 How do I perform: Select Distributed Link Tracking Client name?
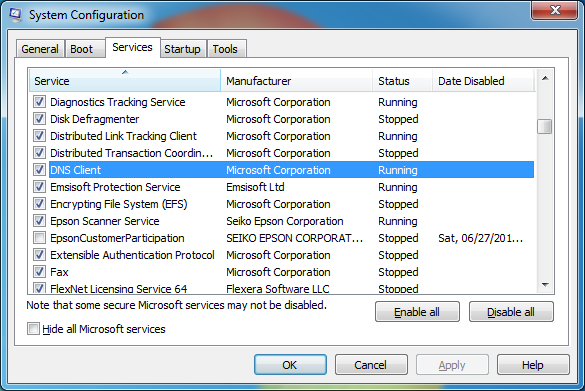point(123,136)
